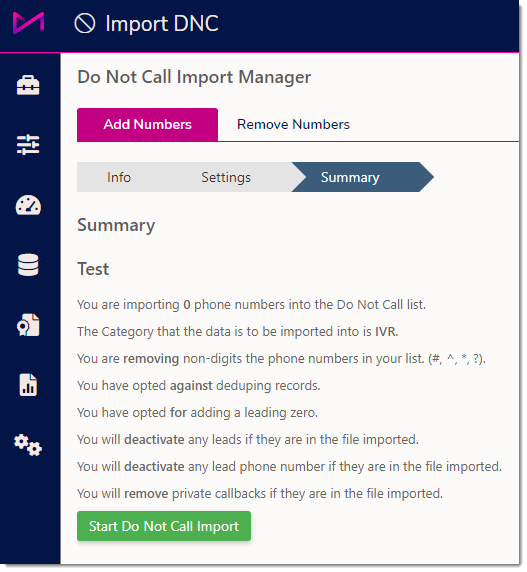This screenshot has width=527, height=572.
Task: Go back to the Settings step
Action: click(226, 177)
